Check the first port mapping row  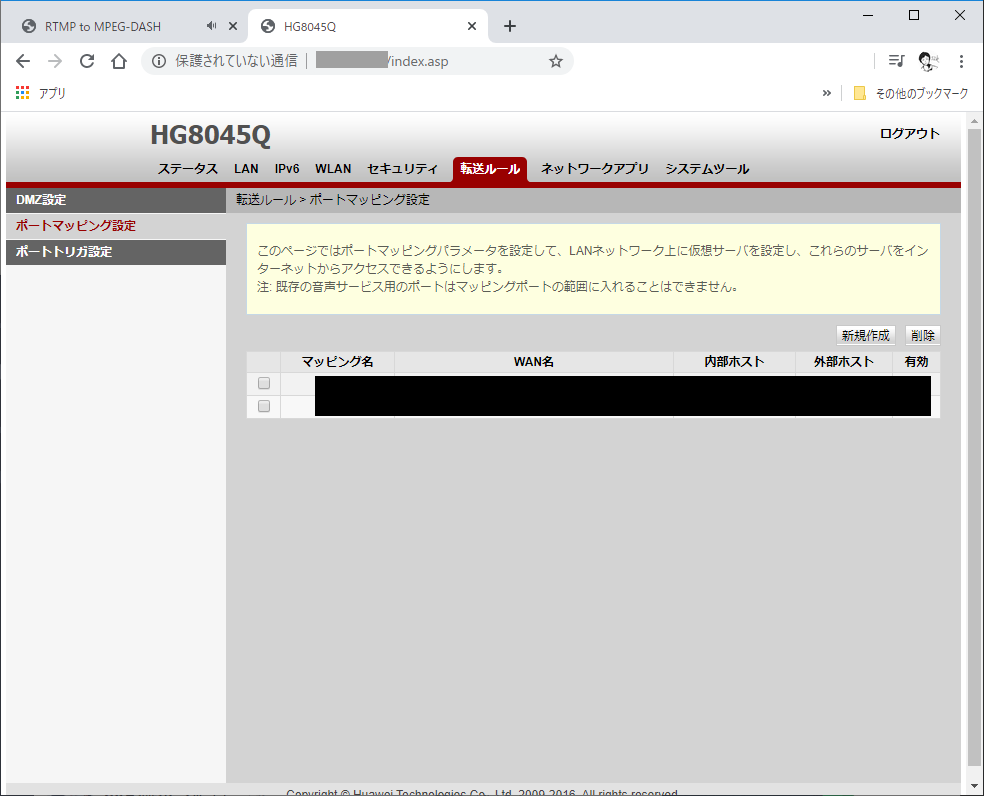coord(264,383)
